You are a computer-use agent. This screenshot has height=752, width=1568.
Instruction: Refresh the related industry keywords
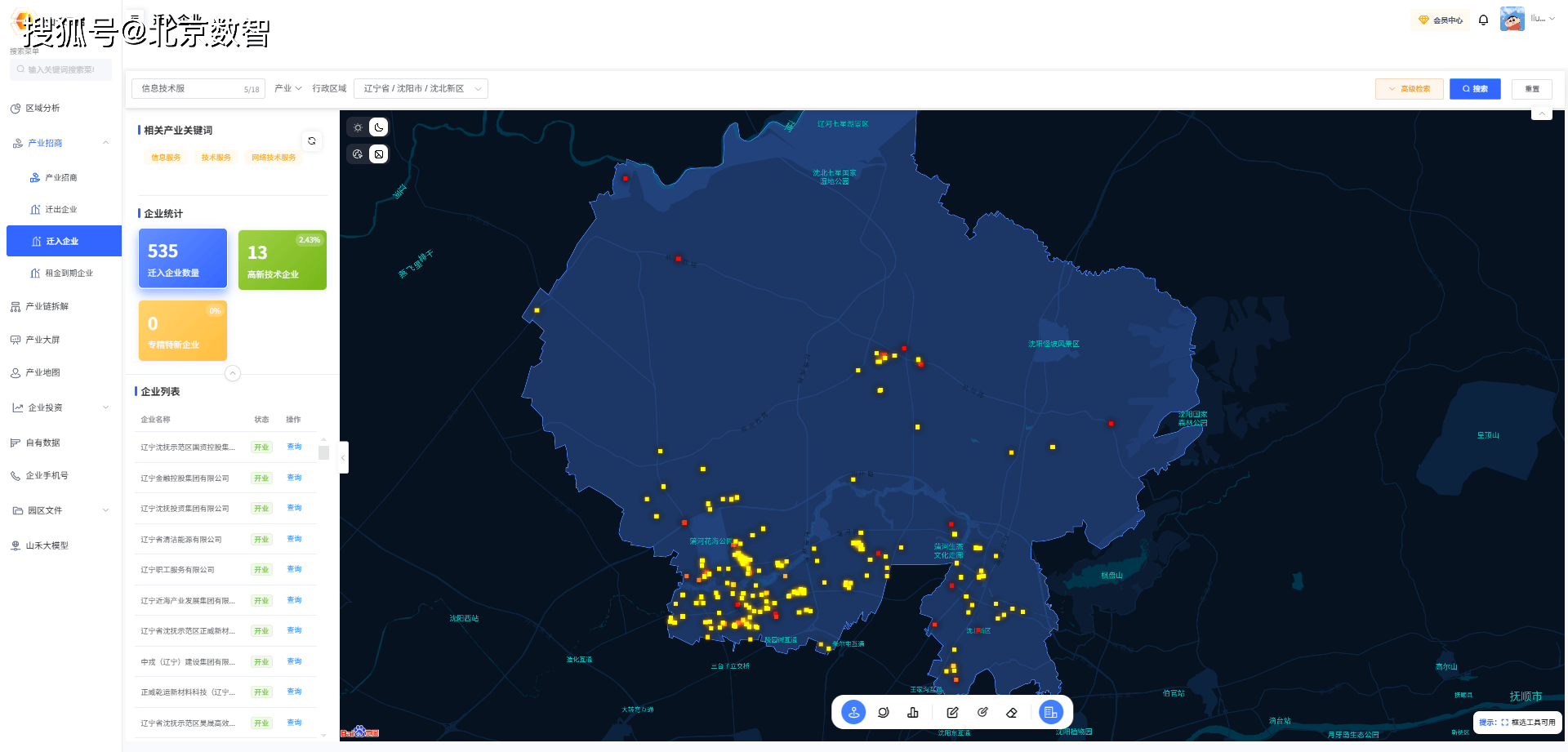point(311,141)
